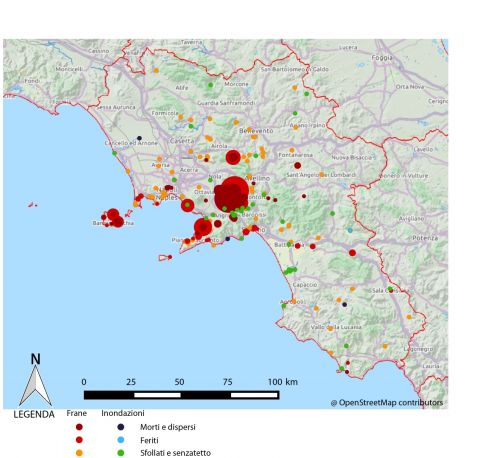Click the 50 mark on scale bar
500x458 pixels.
coord(179,382)
